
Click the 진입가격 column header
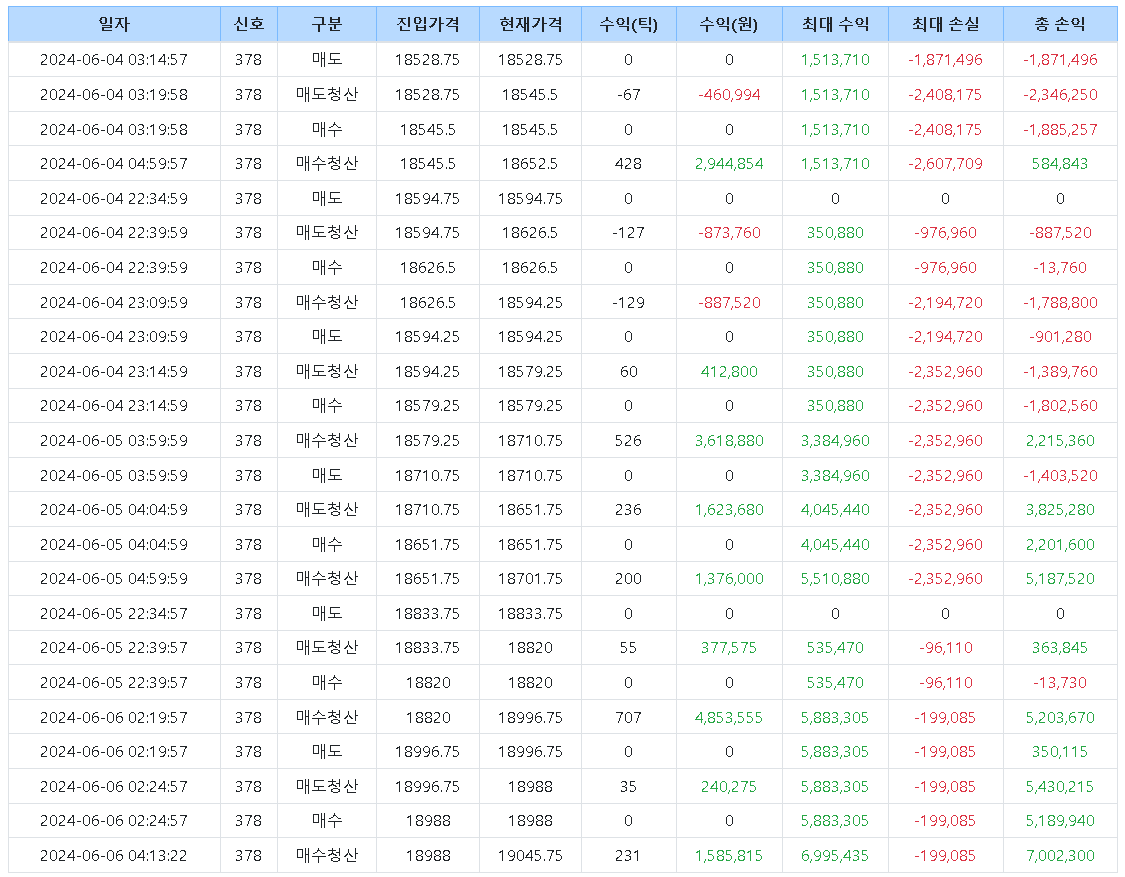coord(427,24)
